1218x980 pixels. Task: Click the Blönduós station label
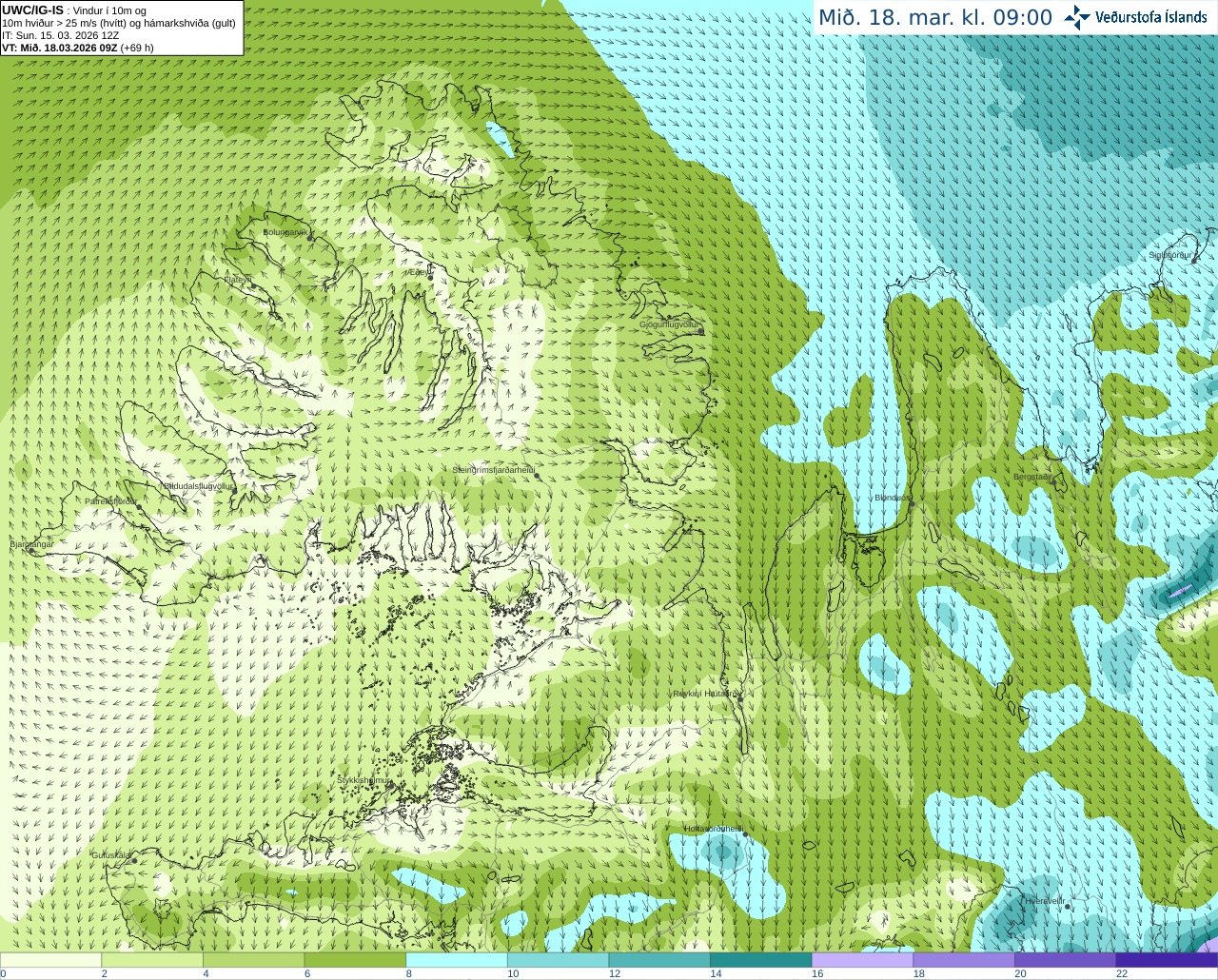pos(891,498)
